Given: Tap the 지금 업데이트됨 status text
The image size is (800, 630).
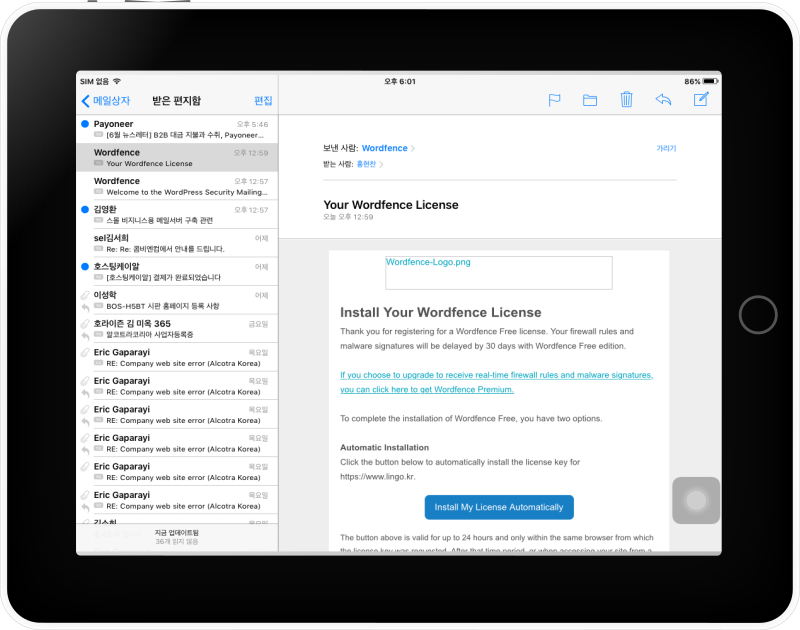Looking at the screenshot, I should coord(177,533).
